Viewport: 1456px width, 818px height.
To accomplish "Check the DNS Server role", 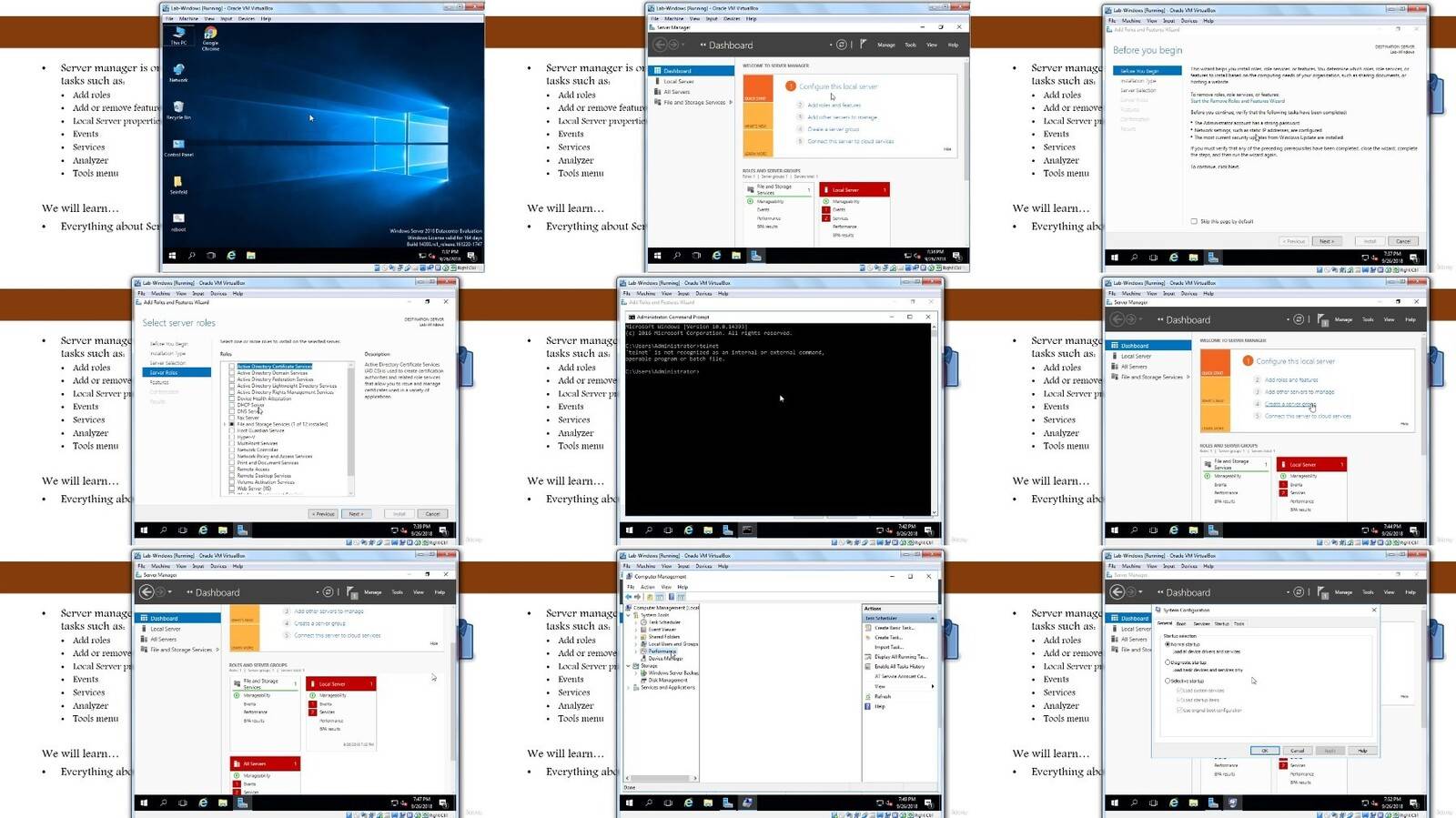I will click(232, 411).
